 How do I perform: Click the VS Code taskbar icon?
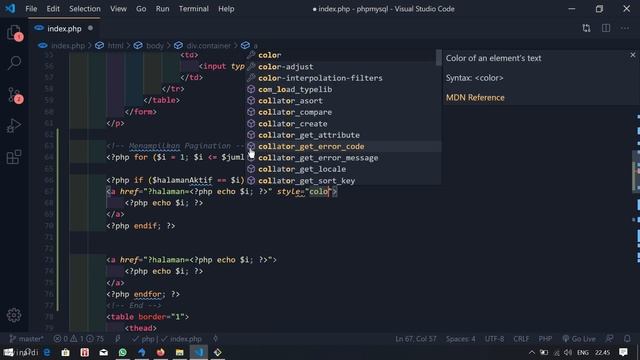198,352
